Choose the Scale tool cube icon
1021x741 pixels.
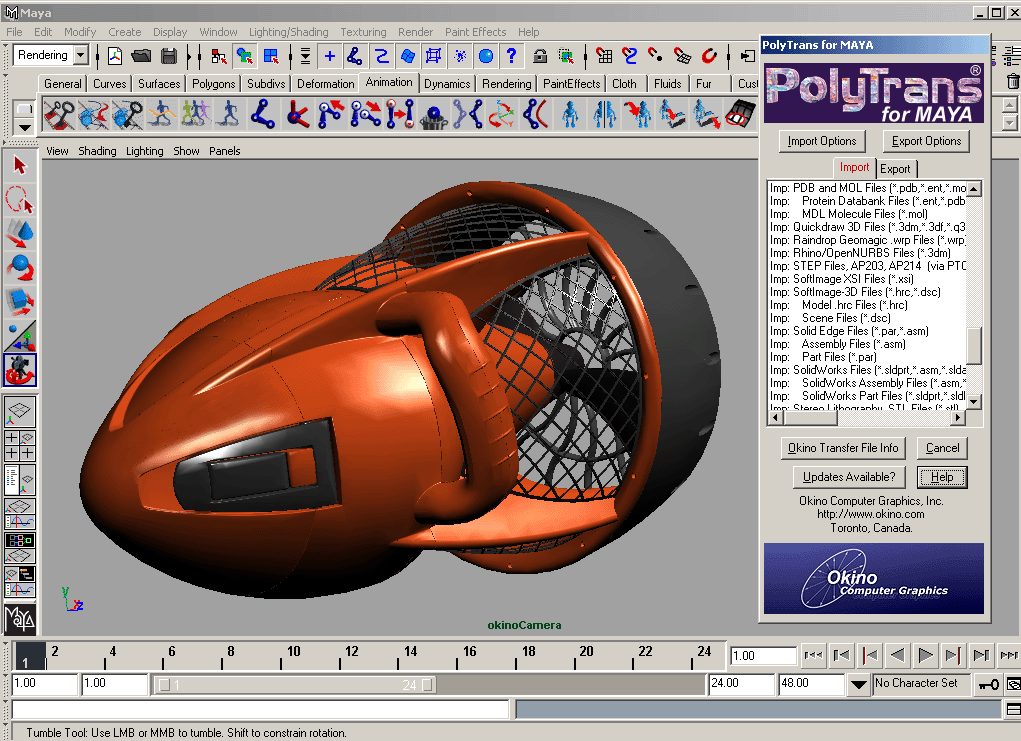point(20,300)
